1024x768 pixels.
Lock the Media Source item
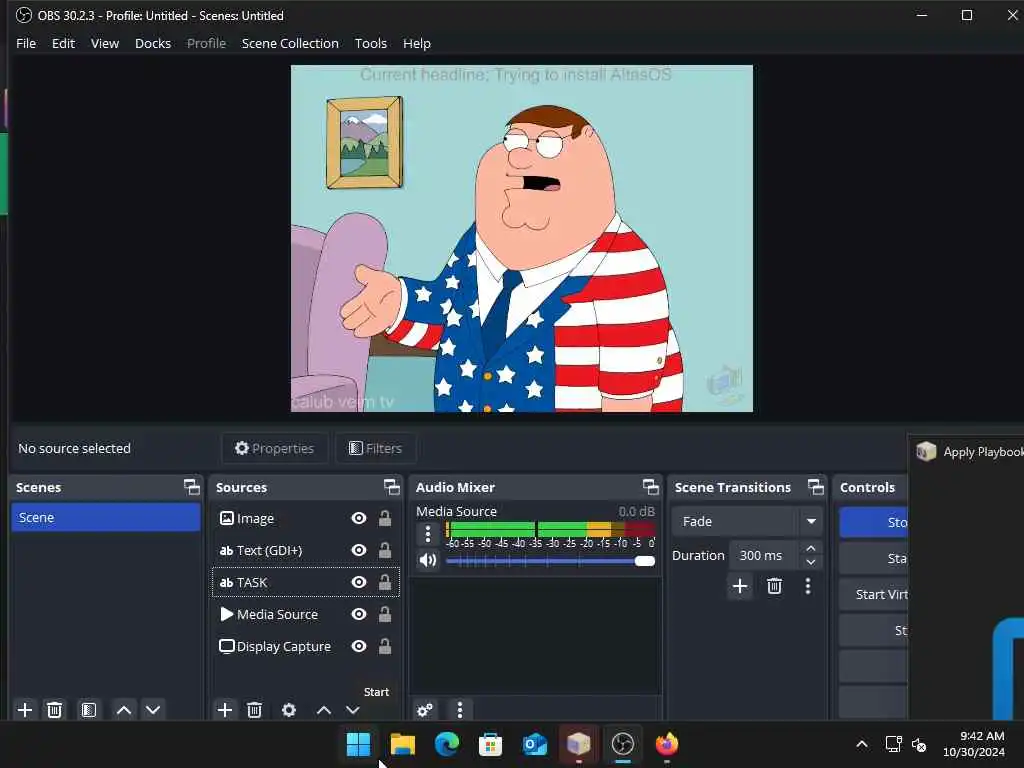click(385, 614)
